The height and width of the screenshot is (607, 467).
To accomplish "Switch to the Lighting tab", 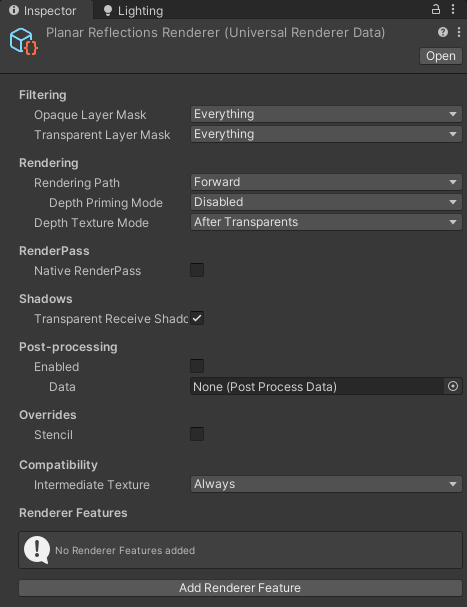I will coord(133,10).
